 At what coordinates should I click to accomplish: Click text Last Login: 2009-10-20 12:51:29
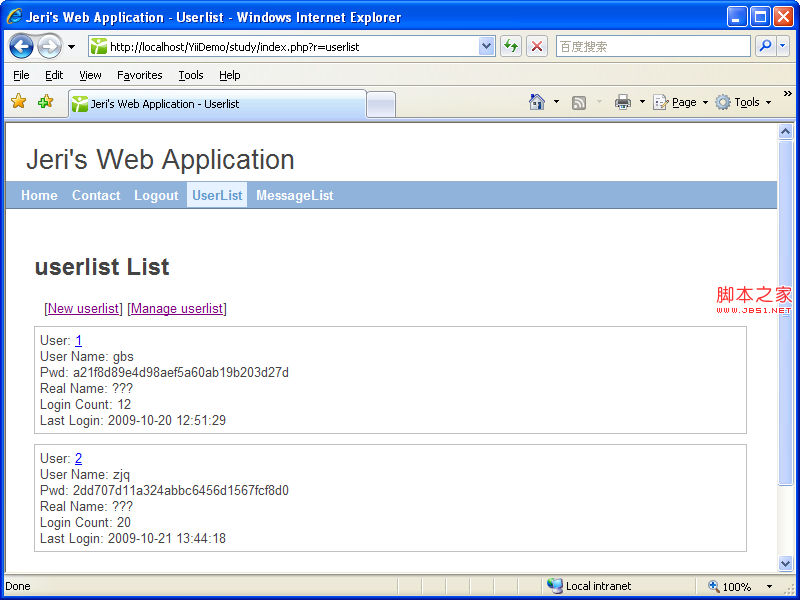point(133,420)
